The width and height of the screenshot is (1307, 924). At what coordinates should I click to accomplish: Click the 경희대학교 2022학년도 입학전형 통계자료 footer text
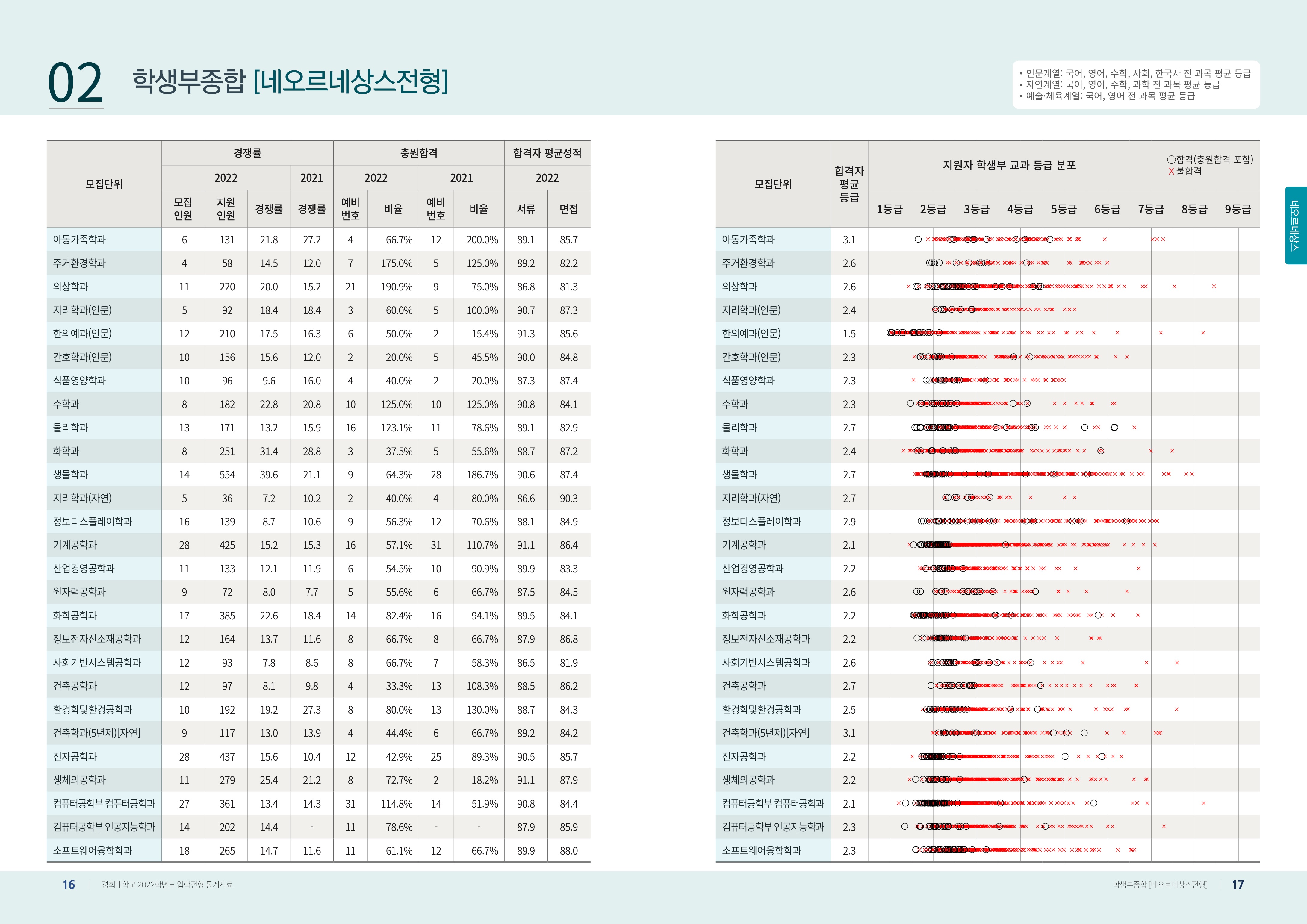coord(167,885)
